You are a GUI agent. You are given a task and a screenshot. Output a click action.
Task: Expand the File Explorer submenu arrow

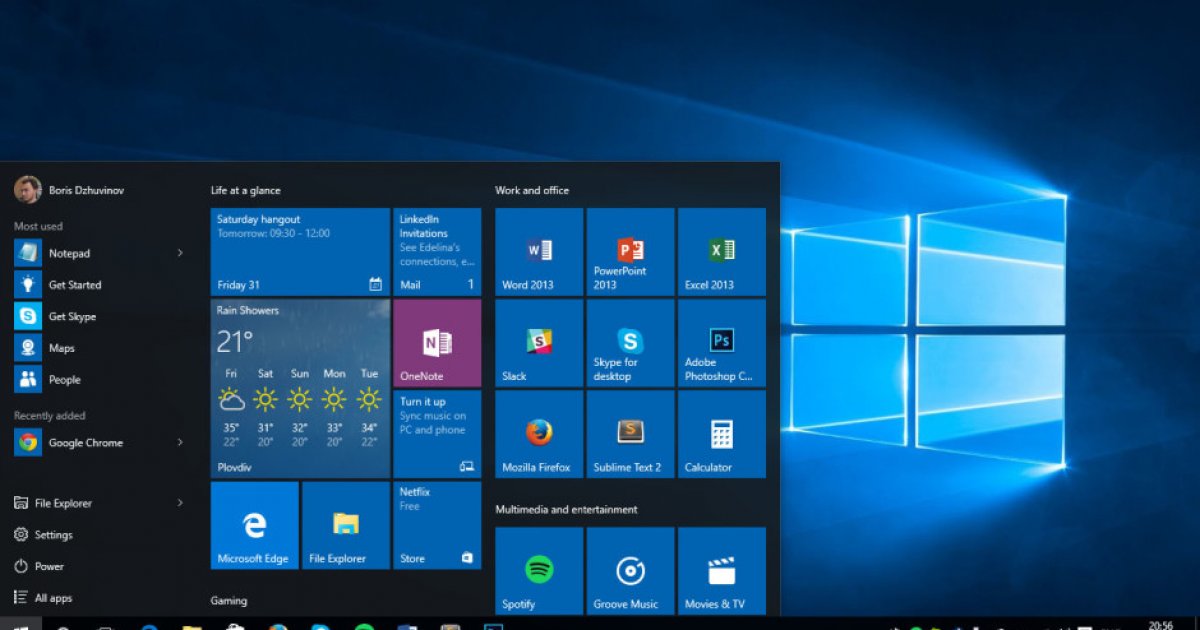point(180,503)
